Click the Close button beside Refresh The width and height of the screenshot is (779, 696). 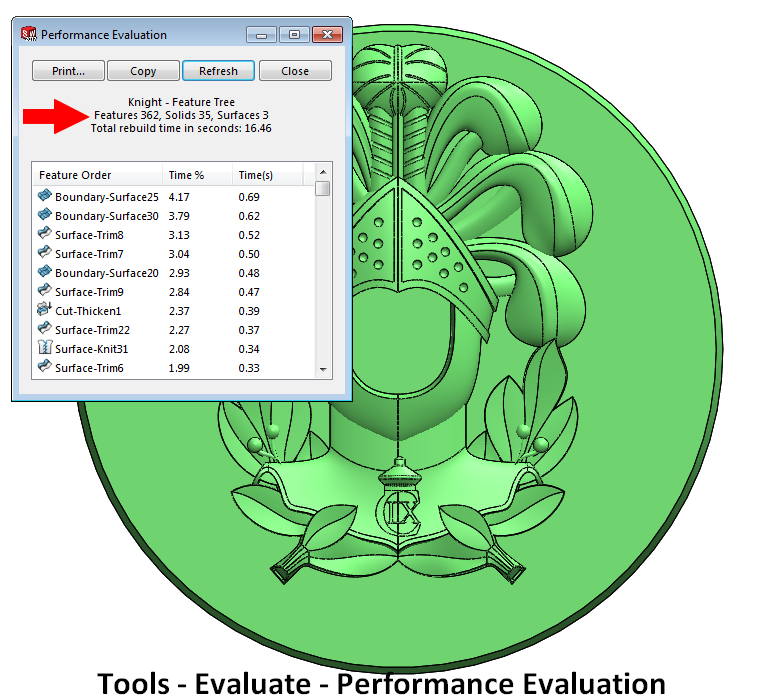click(295, 71)
